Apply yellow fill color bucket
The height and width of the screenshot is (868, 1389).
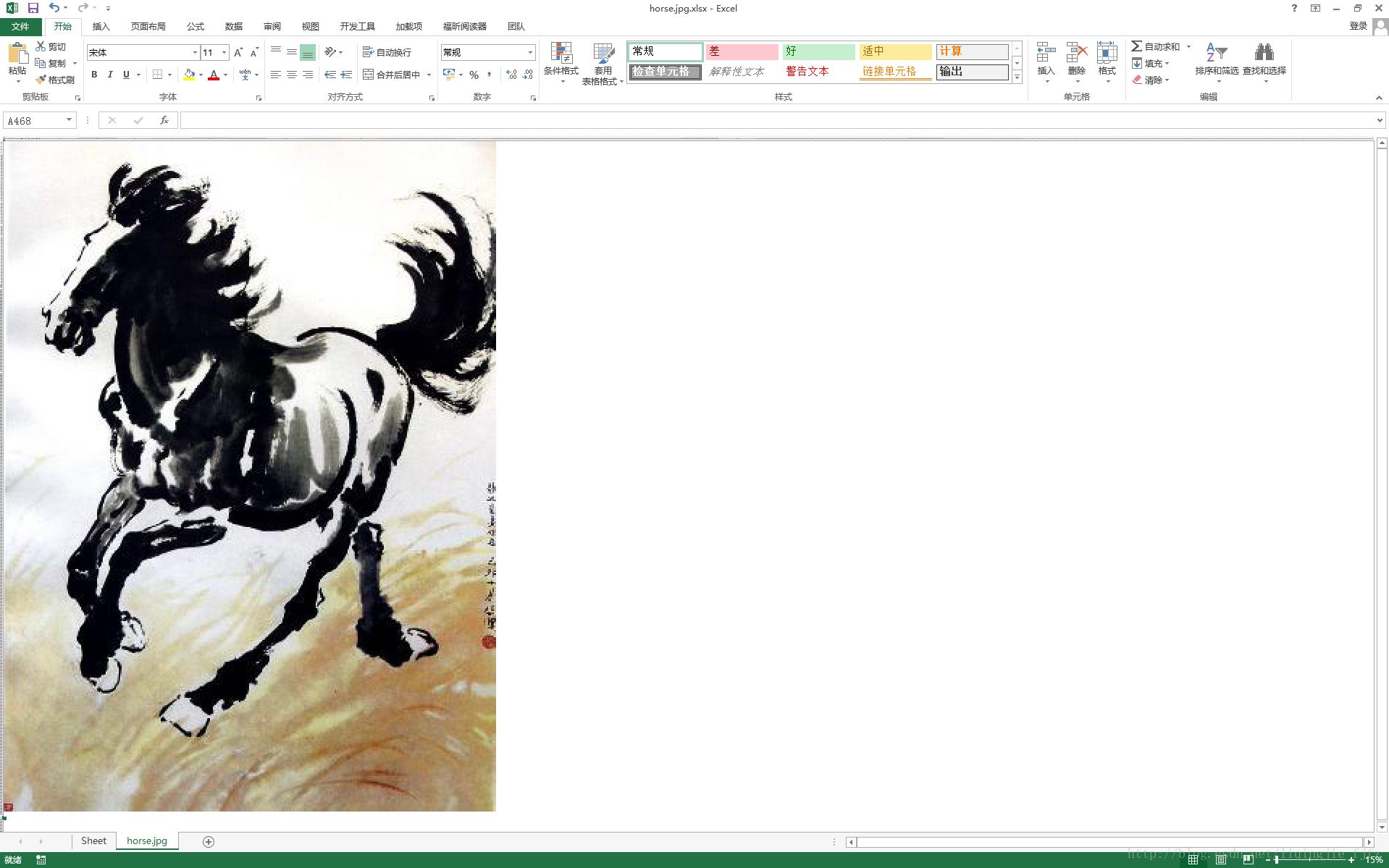click(x=189, y=75)
